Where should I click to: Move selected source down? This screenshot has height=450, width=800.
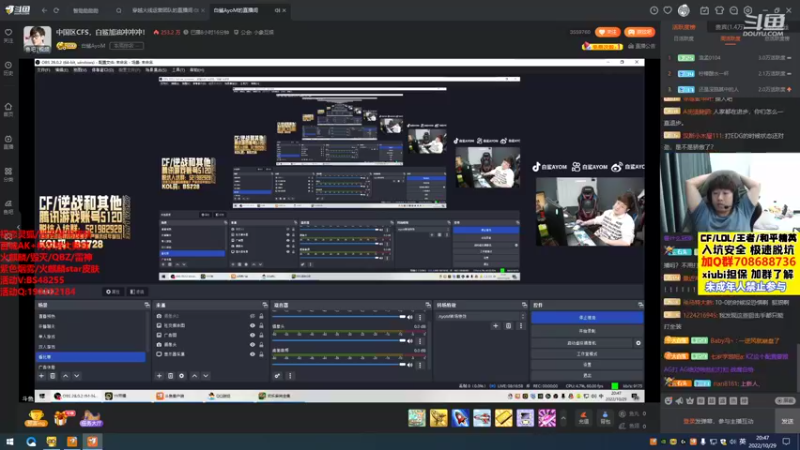206,376
